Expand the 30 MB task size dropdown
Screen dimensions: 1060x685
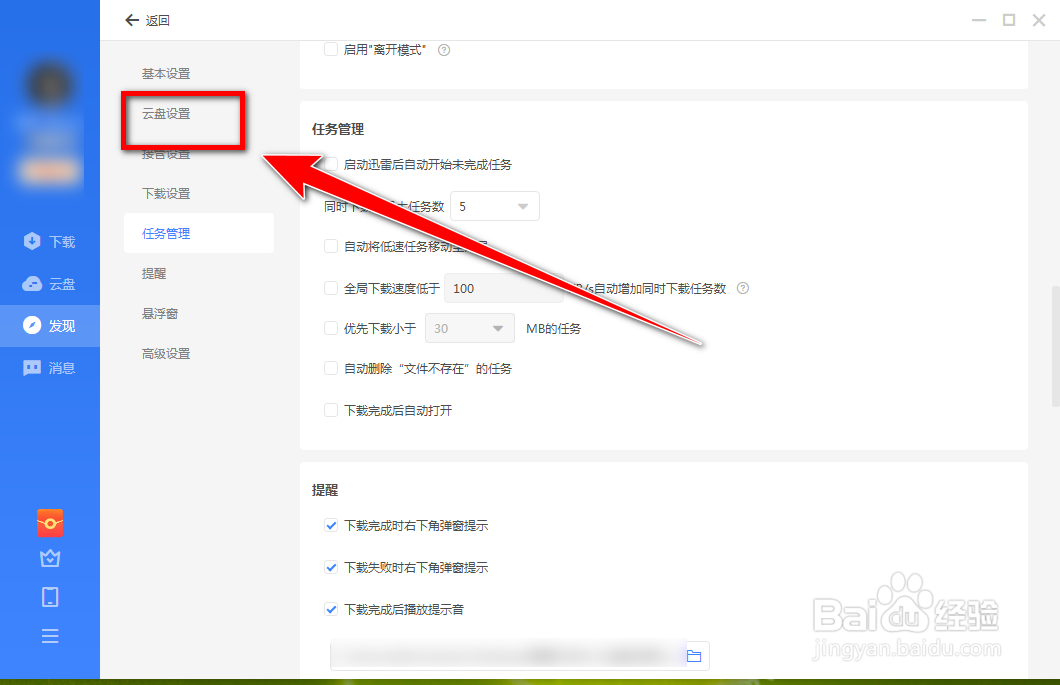[470, 328]
